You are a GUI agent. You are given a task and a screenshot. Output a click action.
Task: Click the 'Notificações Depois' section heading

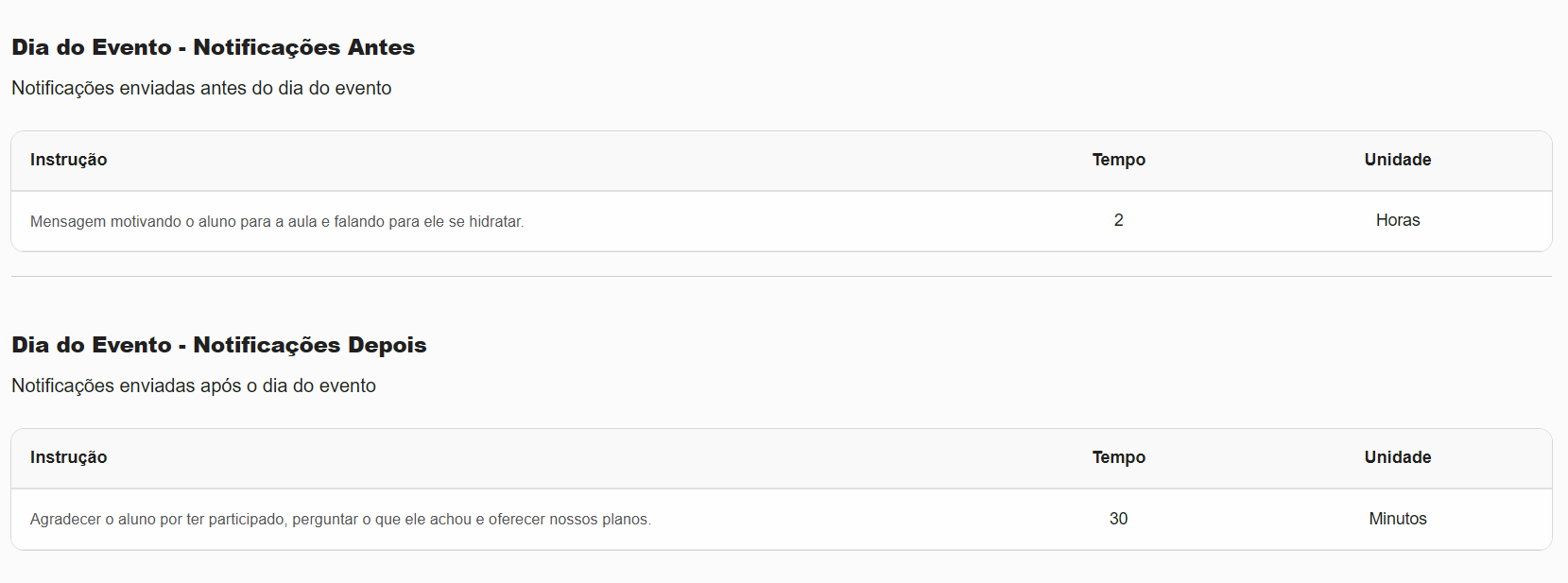pos(309,345)
